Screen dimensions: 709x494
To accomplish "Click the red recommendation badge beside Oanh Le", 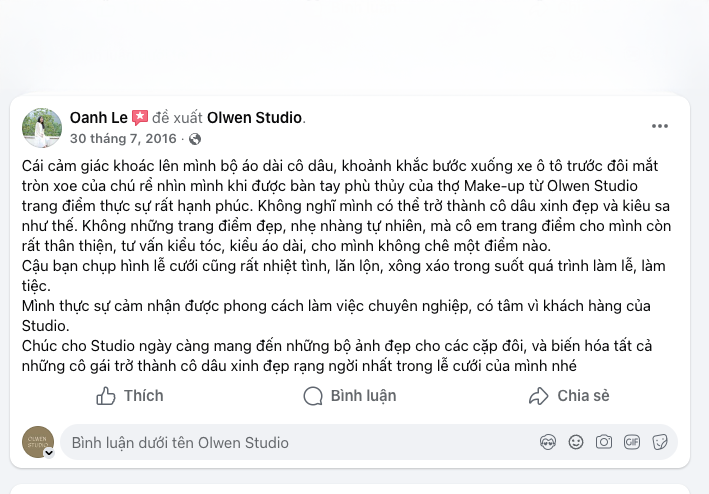I will 140,118.
